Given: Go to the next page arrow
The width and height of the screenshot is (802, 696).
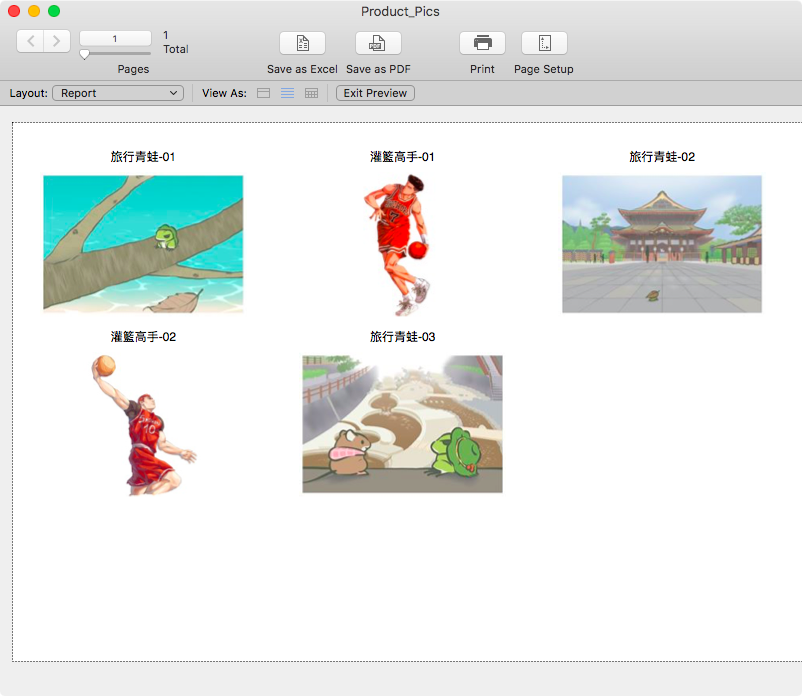Looking at the screenshot, I should point(57,41).
